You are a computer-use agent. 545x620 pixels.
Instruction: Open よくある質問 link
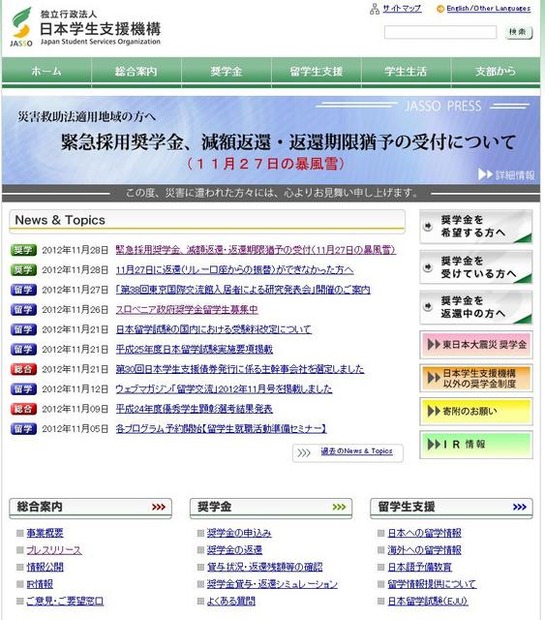click(231, 601)
